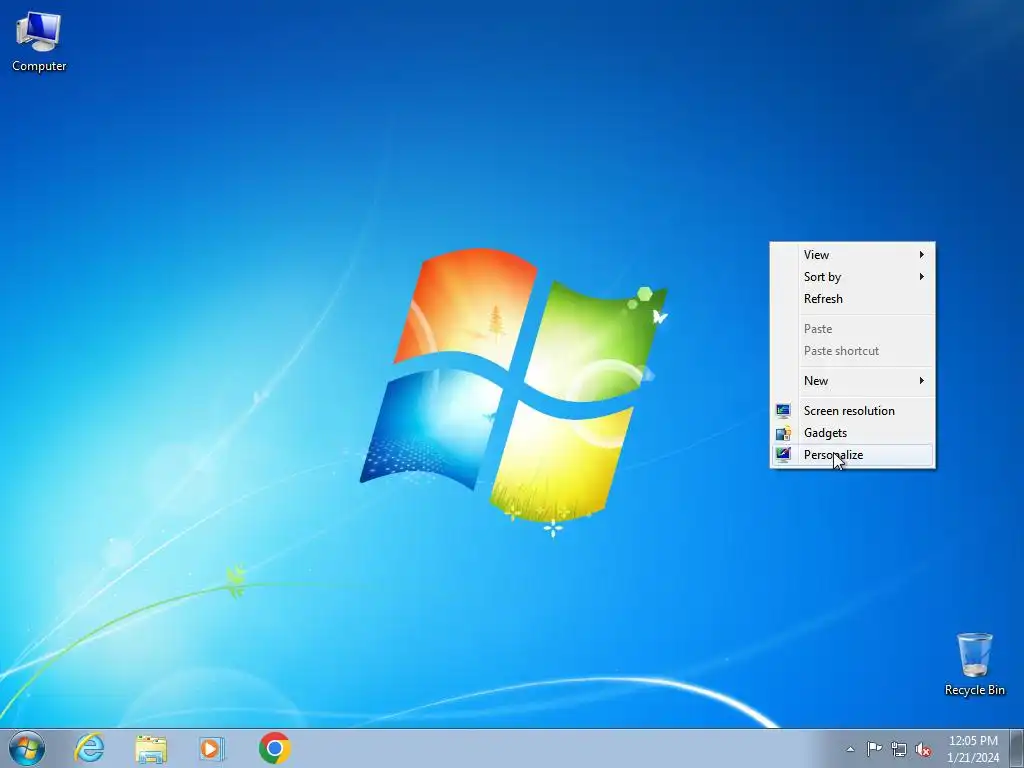
Task: Launch Google Chrome from the taskbar
Action: pyautogui.click(x=274, y=748)
